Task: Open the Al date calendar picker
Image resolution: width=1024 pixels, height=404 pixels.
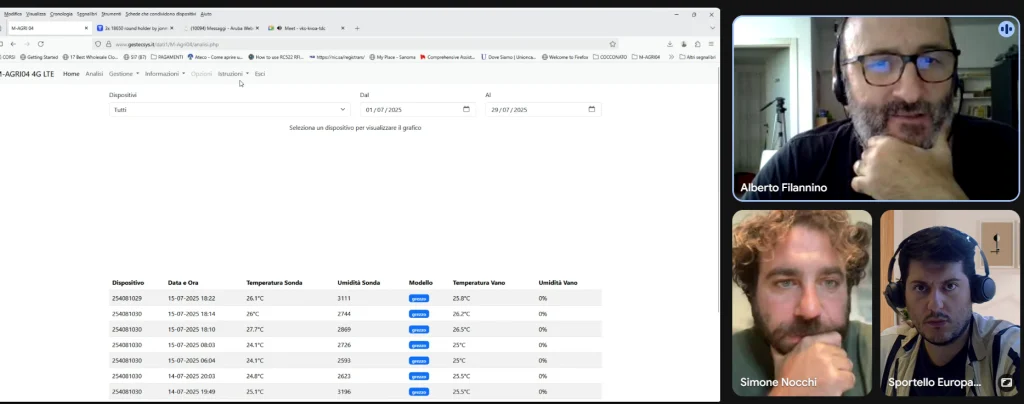Action: [591, 109]
